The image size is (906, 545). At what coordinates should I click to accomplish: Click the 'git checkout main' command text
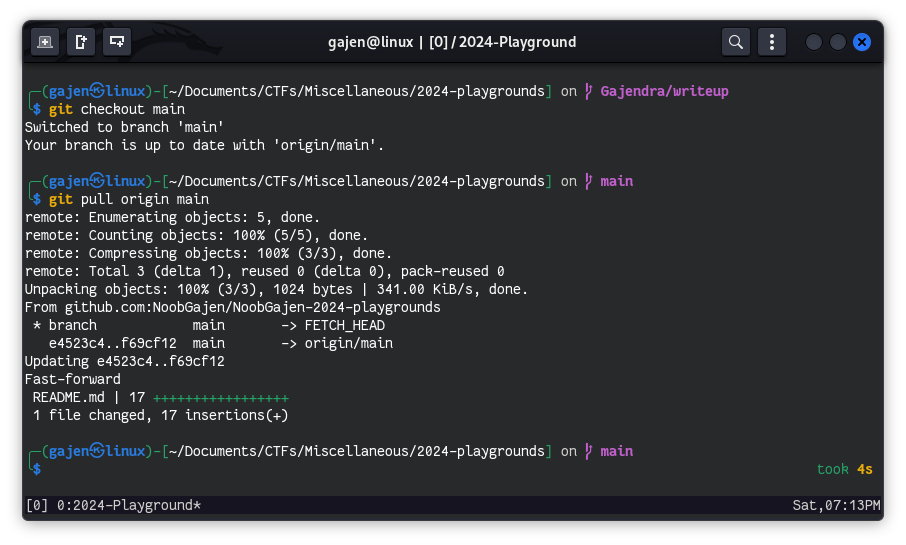[x=117, y=109]
